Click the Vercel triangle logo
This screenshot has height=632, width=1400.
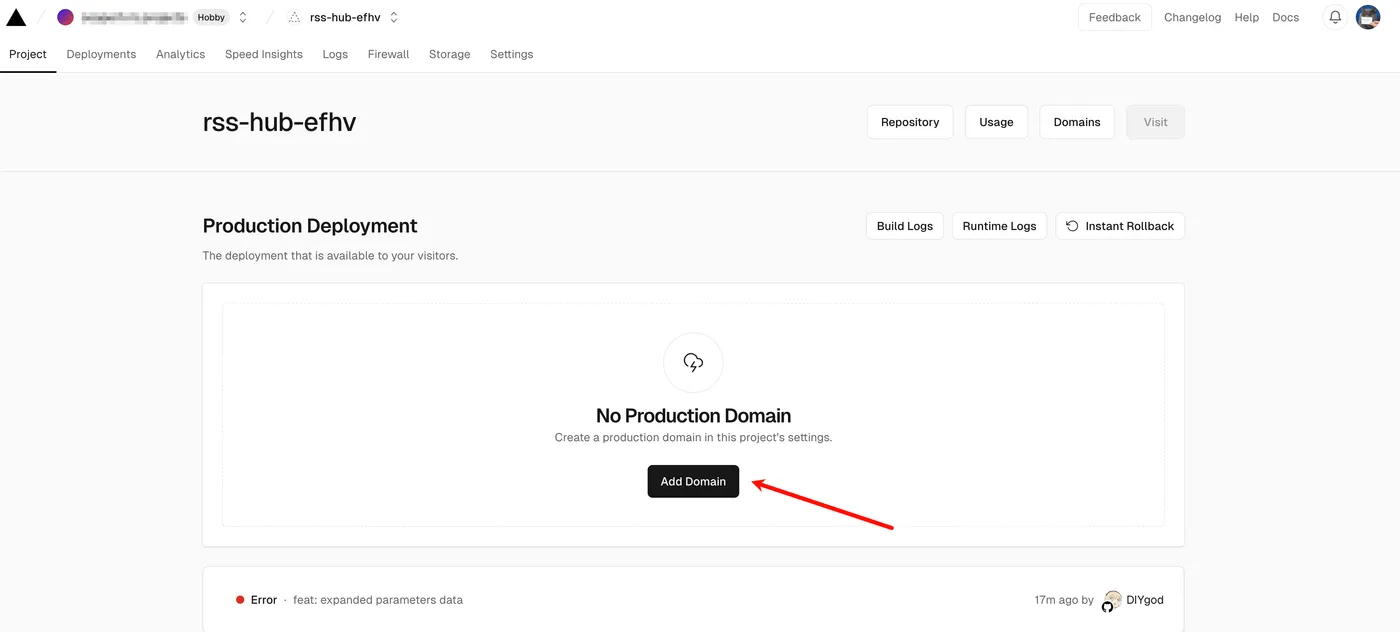[x=16, y=17]
